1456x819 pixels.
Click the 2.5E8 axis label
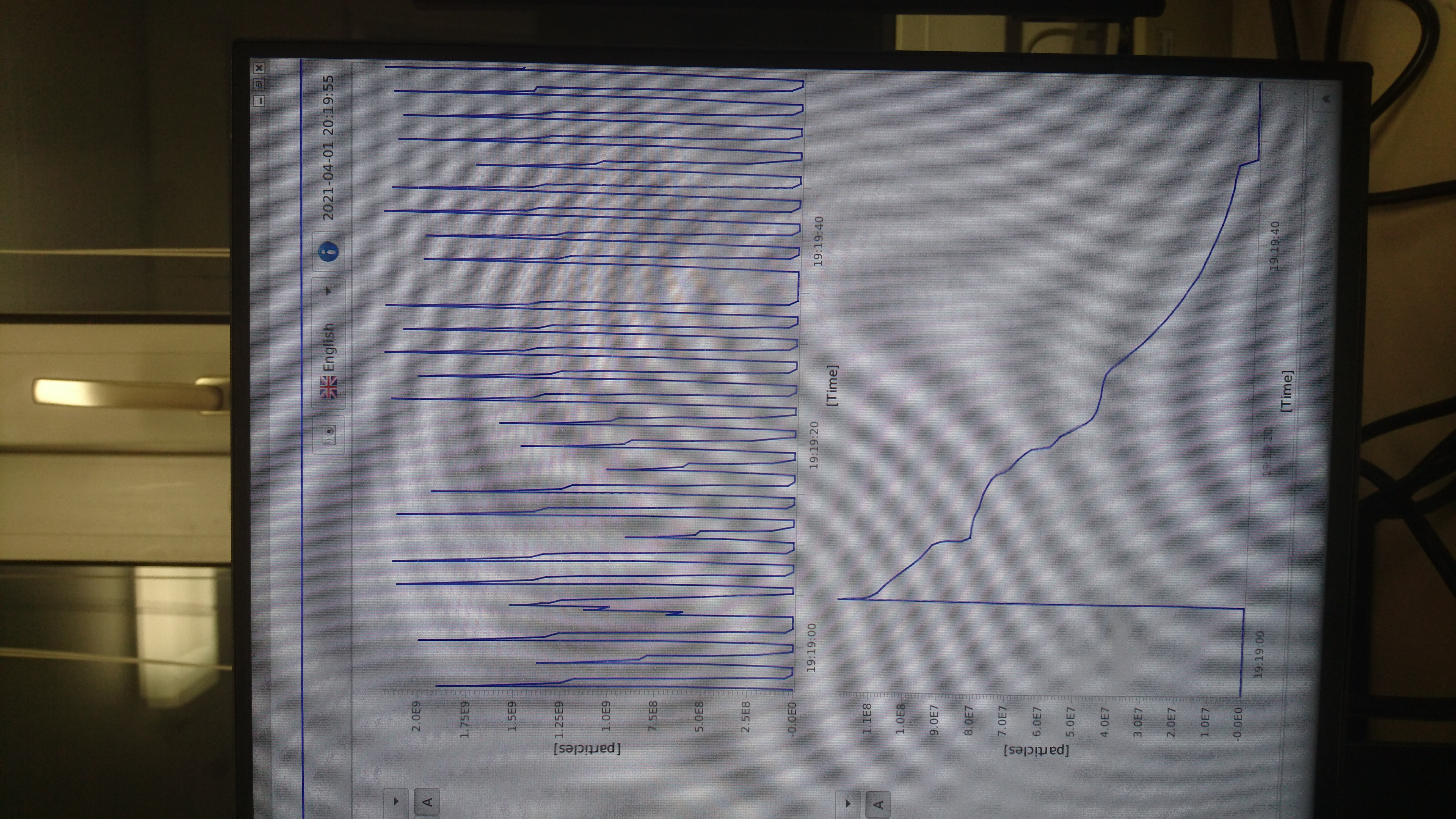pyautogui.click(x=745, y=717)
